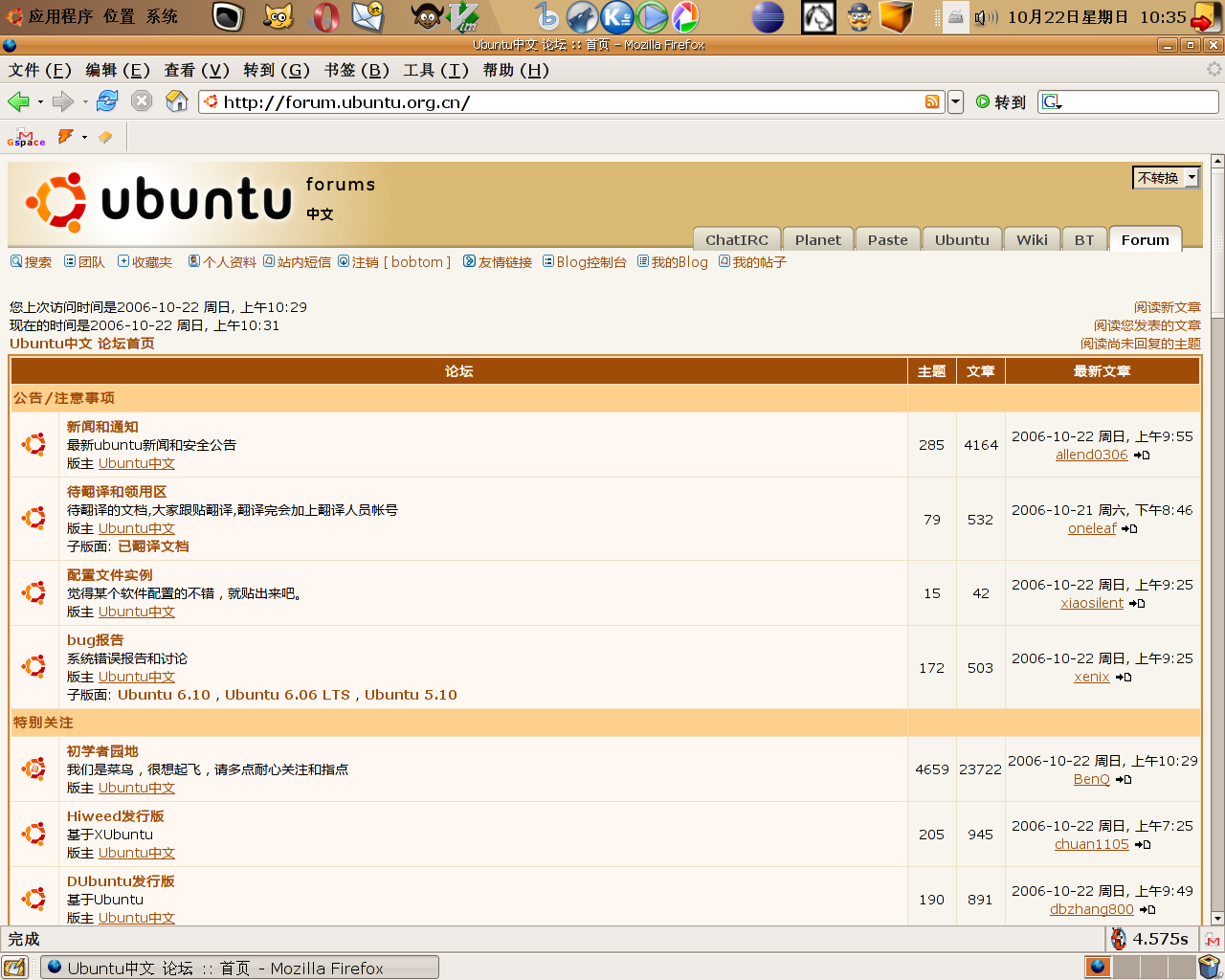Open the Vim editor launcher
Screen dimensions: 1225x980
pyautogui.click(x=463, y=17)
